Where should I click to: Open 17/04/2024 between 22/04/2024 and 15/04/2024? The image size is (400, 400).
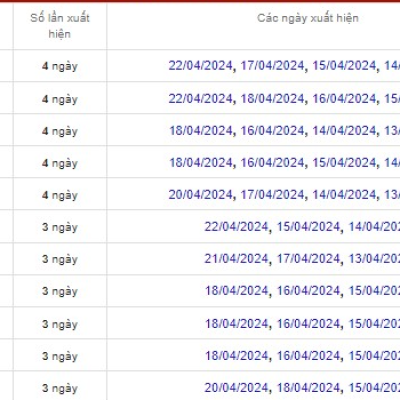[x=273, y=65]
